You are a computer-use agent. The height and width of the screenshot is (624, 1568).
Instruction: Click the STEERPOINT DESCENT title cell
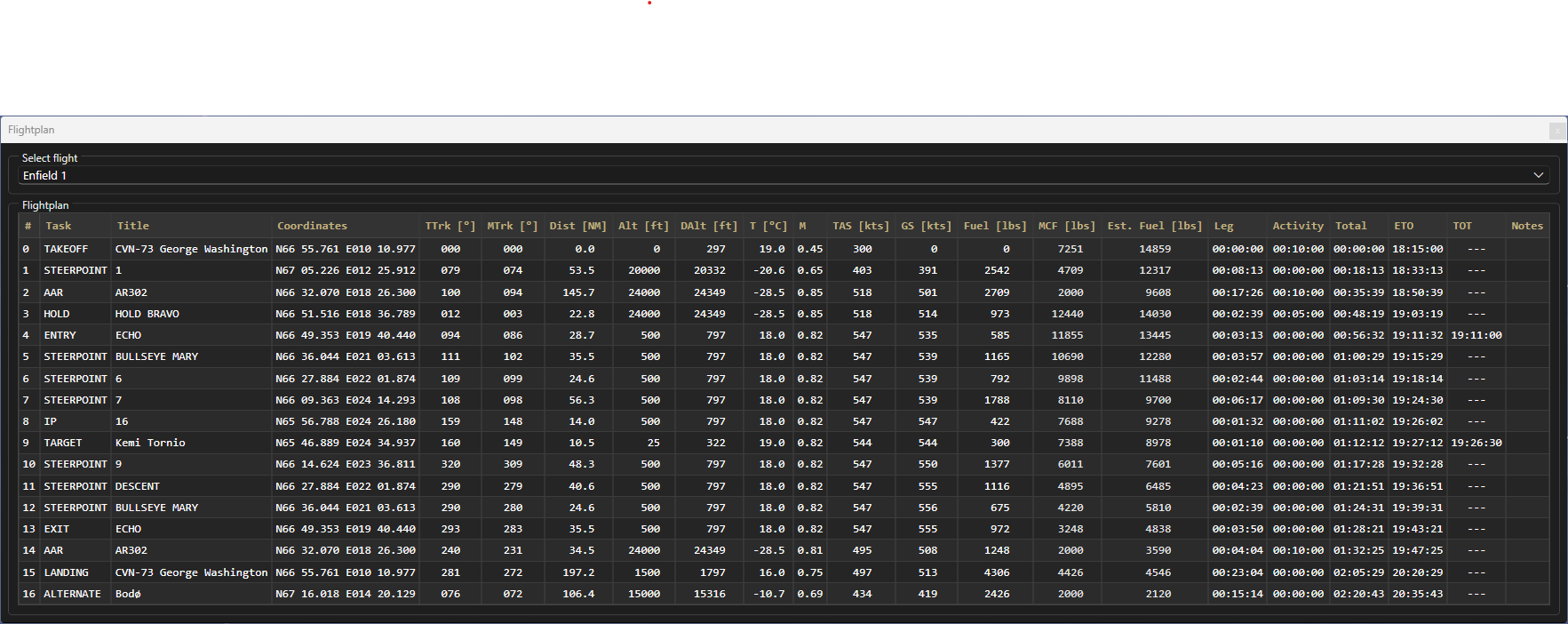(138, 486)
